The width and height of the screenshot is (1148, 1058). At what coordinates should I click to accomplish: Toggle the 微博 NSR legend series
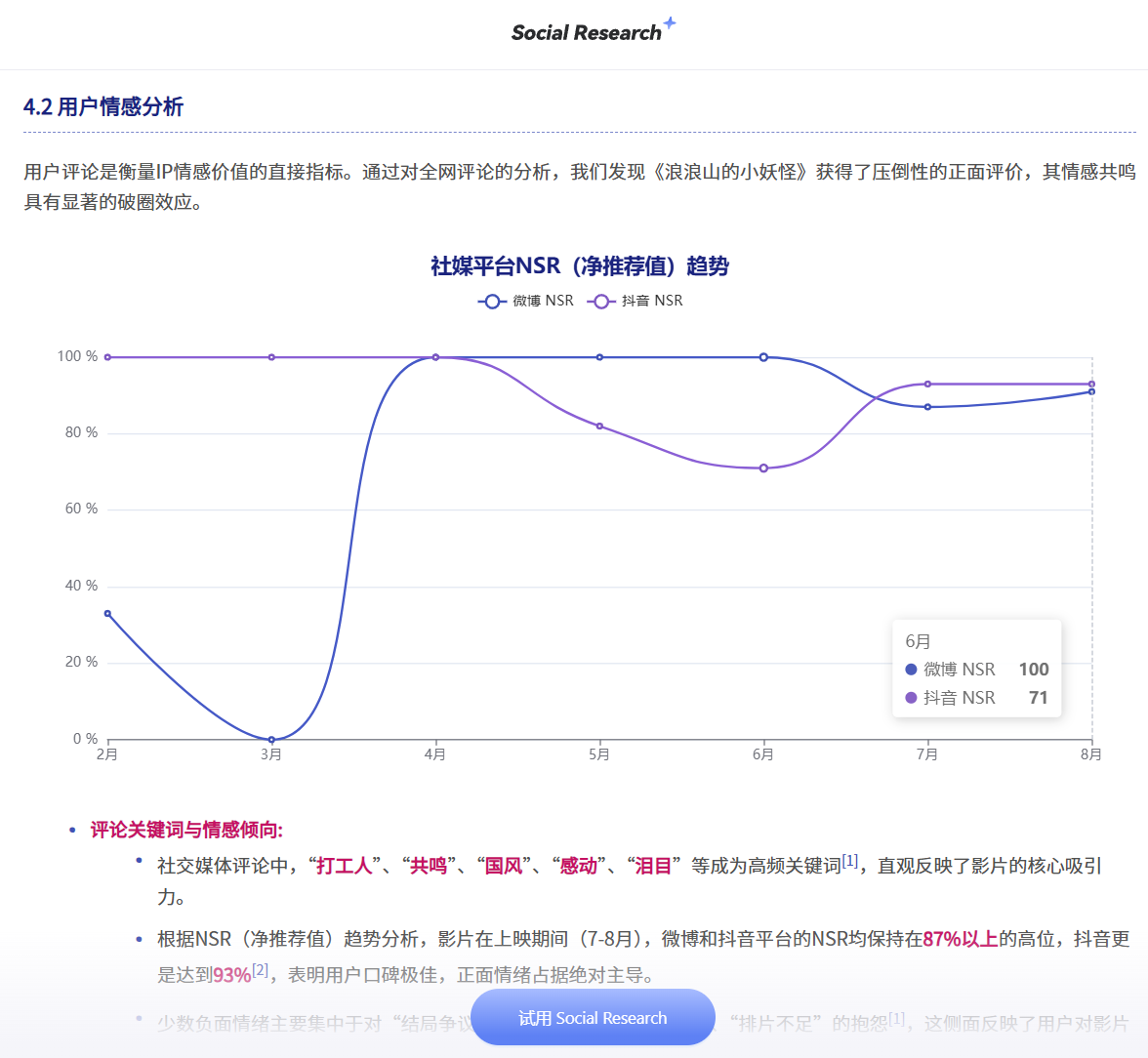525,301
